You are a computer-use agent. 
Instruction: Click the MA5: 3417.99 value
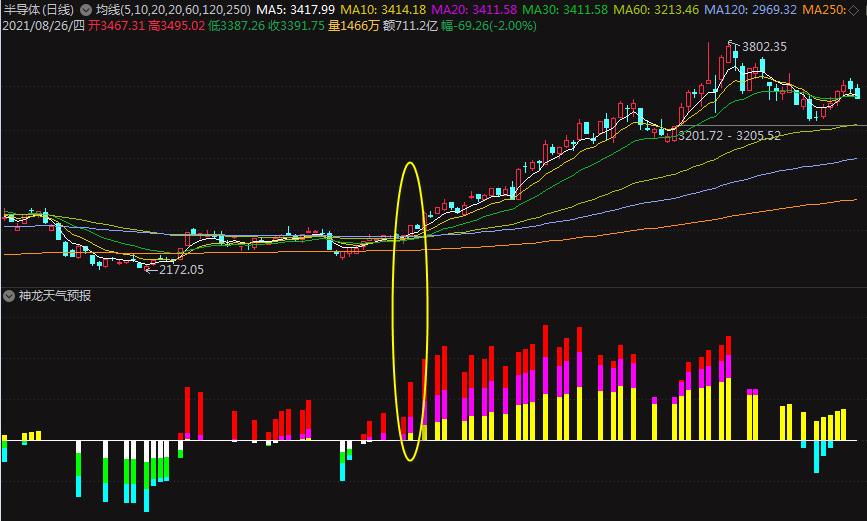point(295,10)
